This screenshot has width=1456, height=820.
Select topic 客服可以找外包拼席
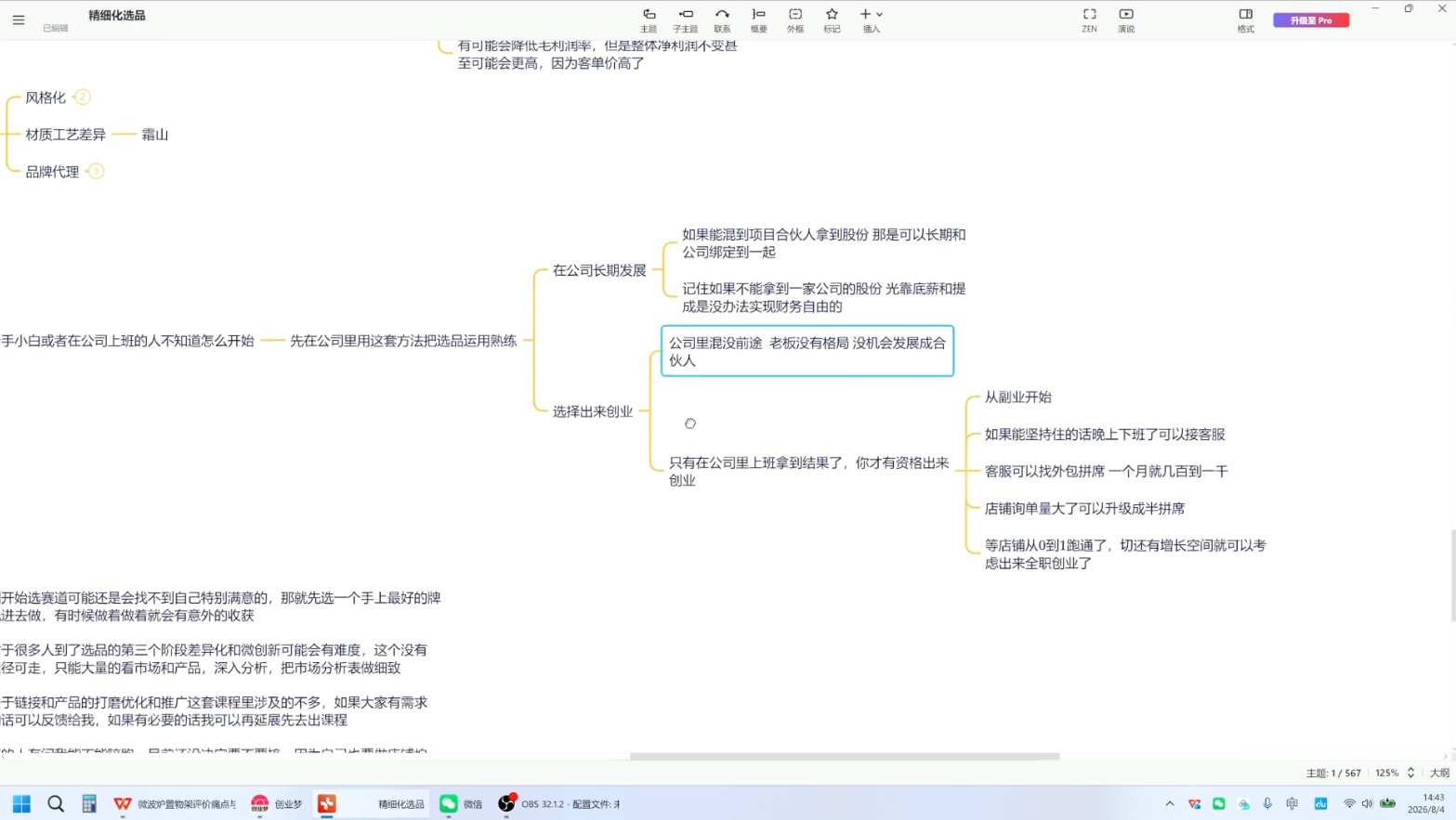click(1107, 471)
